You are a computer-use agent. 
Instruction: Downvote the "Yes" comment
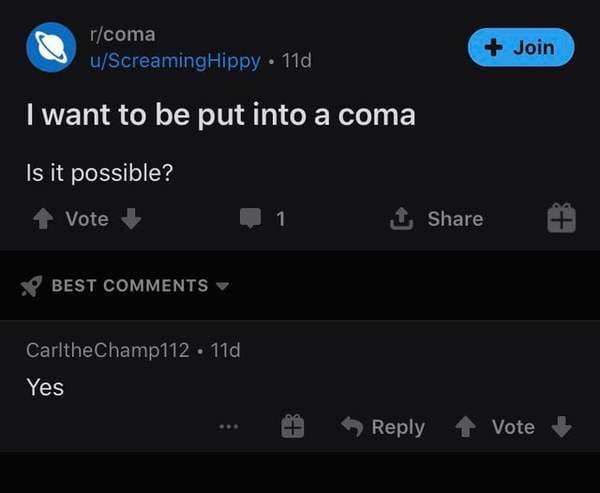pos(561,426)
